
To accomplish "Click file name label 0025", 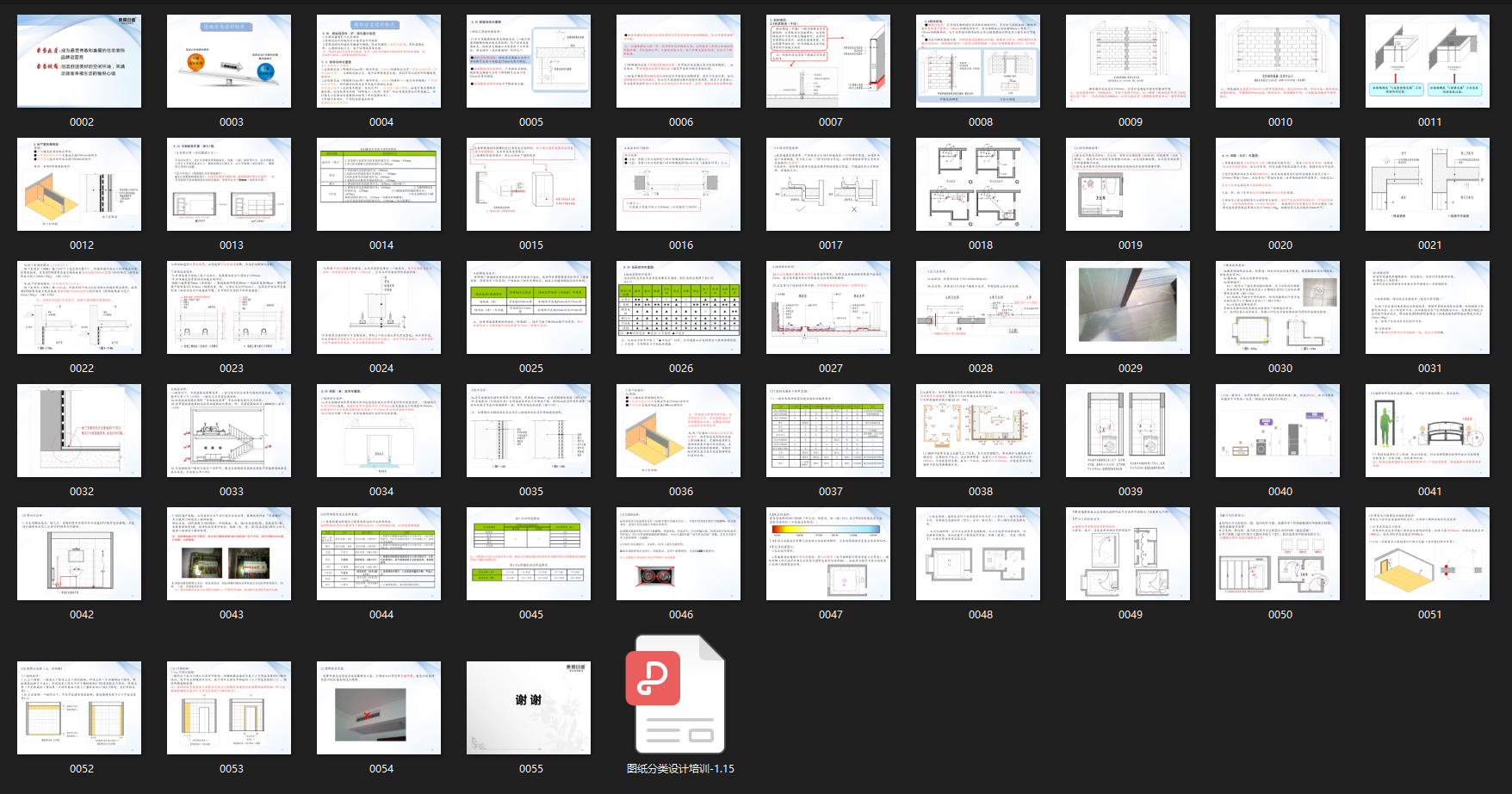I will [x=531, y=369].
